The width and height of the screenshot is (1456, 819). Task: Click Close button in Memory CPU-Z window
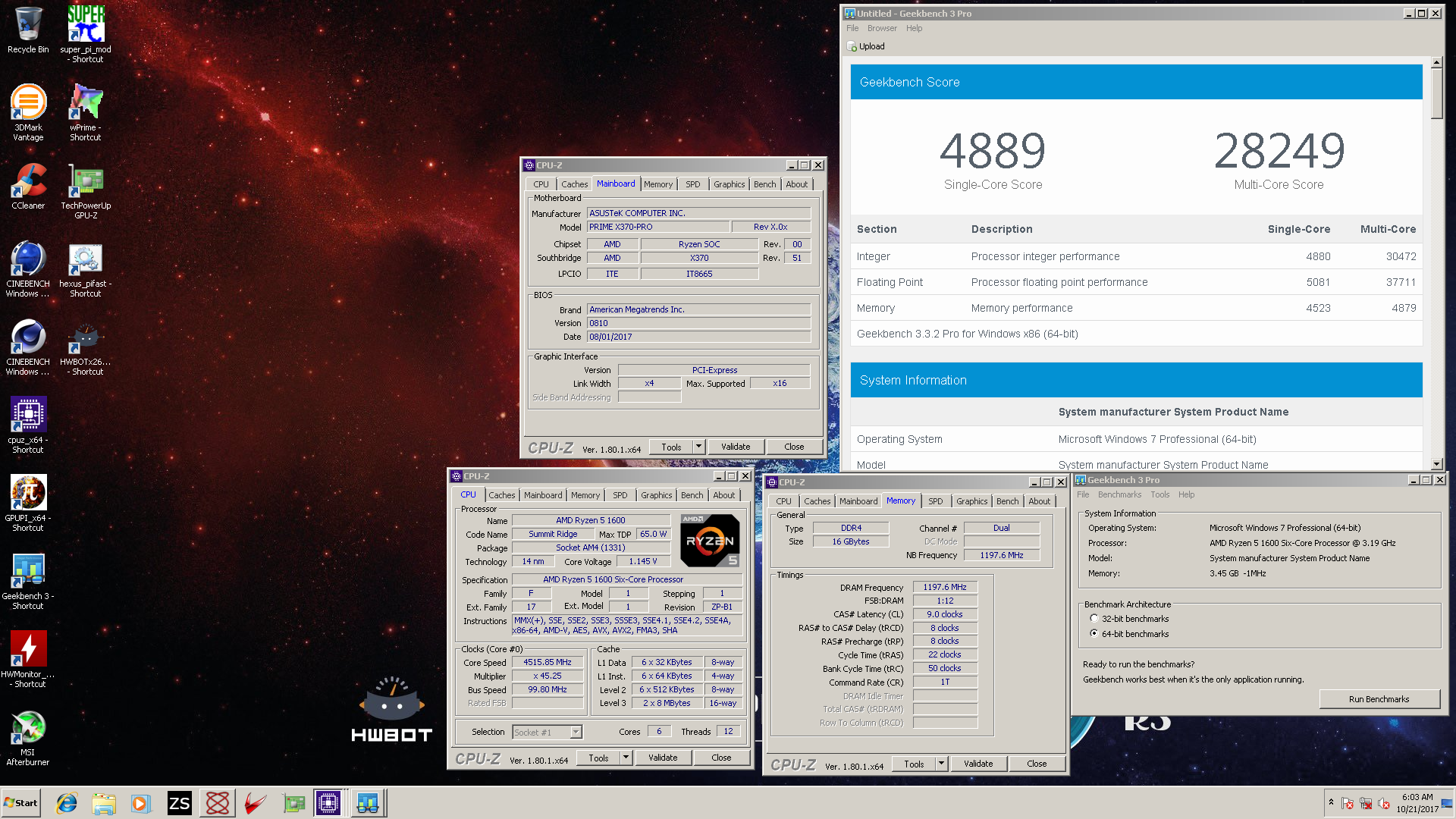point(1037,764)
